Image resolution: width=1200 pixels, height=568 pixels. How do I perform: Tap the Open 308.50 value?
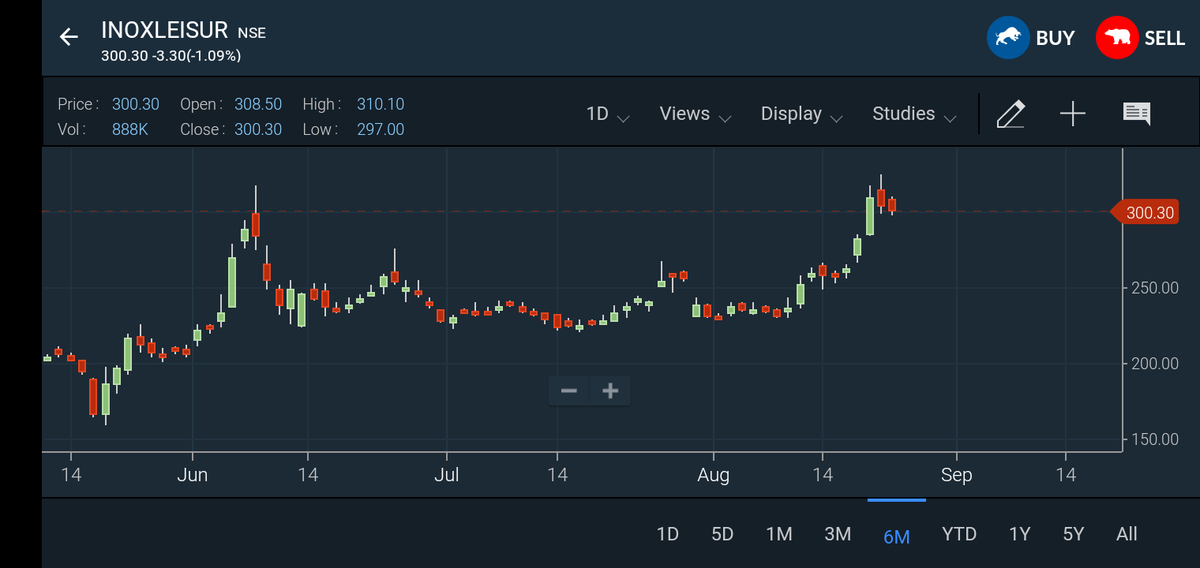[x=258, y=104]
